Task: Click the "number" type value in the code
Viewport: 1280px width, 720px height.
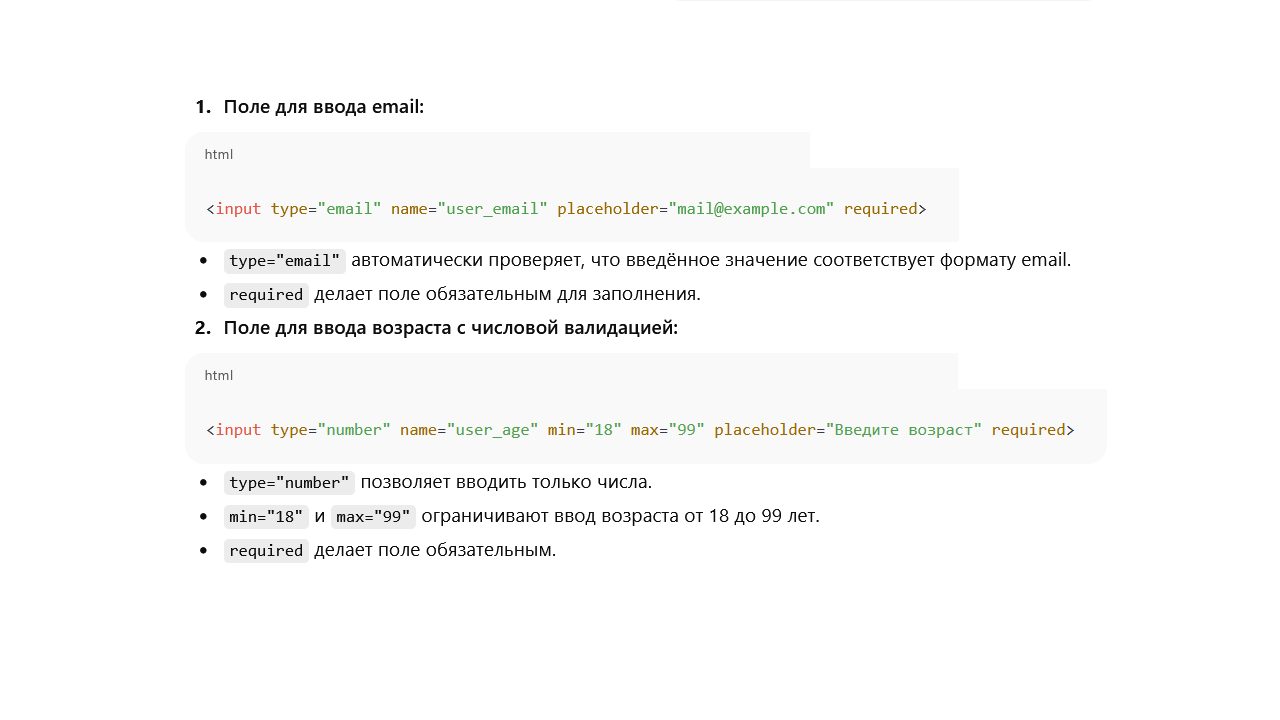Action: (x=354, y=430)
